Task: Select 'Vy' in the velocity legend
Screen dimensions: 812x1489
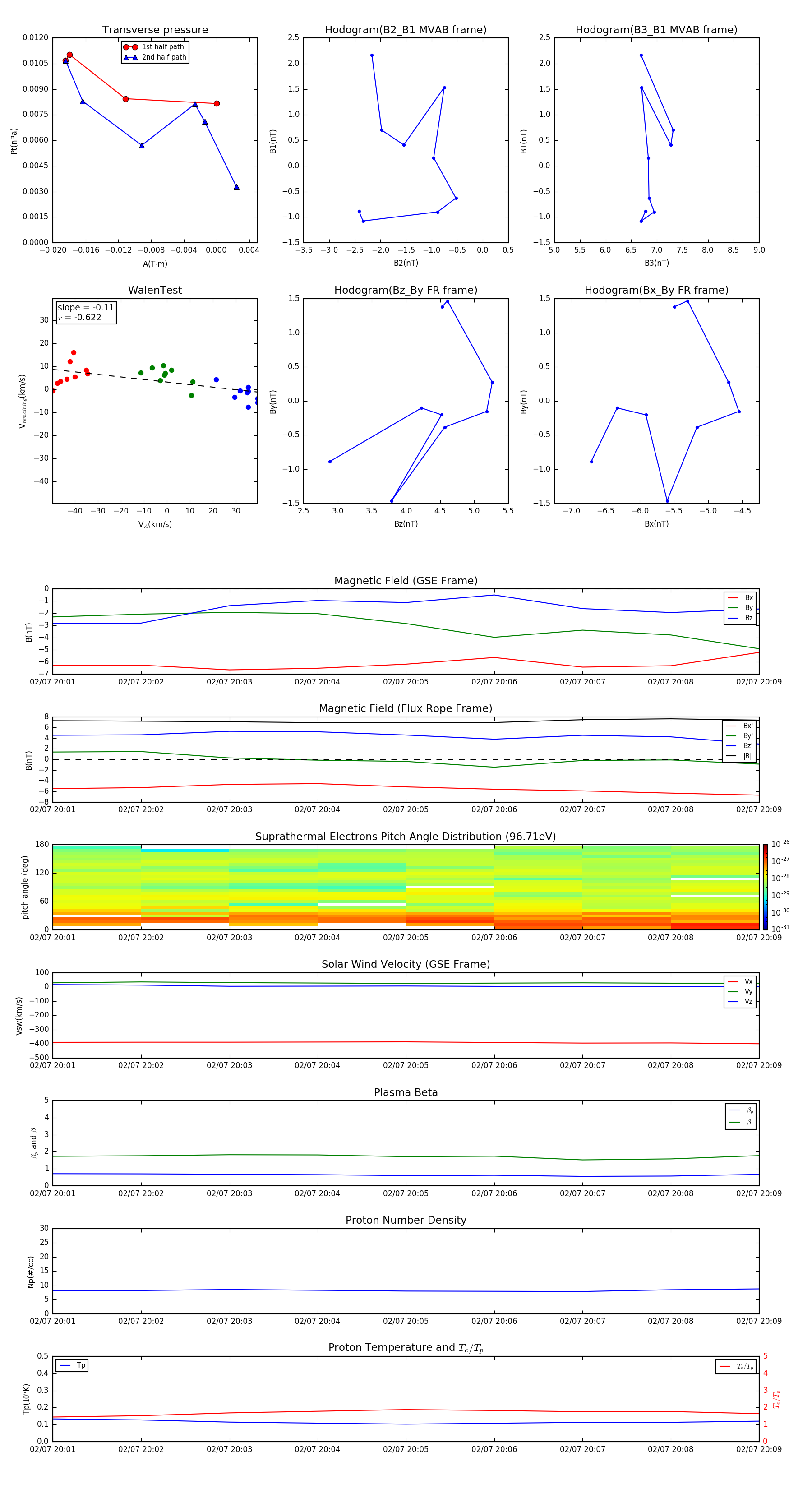Action: point(740,991)
